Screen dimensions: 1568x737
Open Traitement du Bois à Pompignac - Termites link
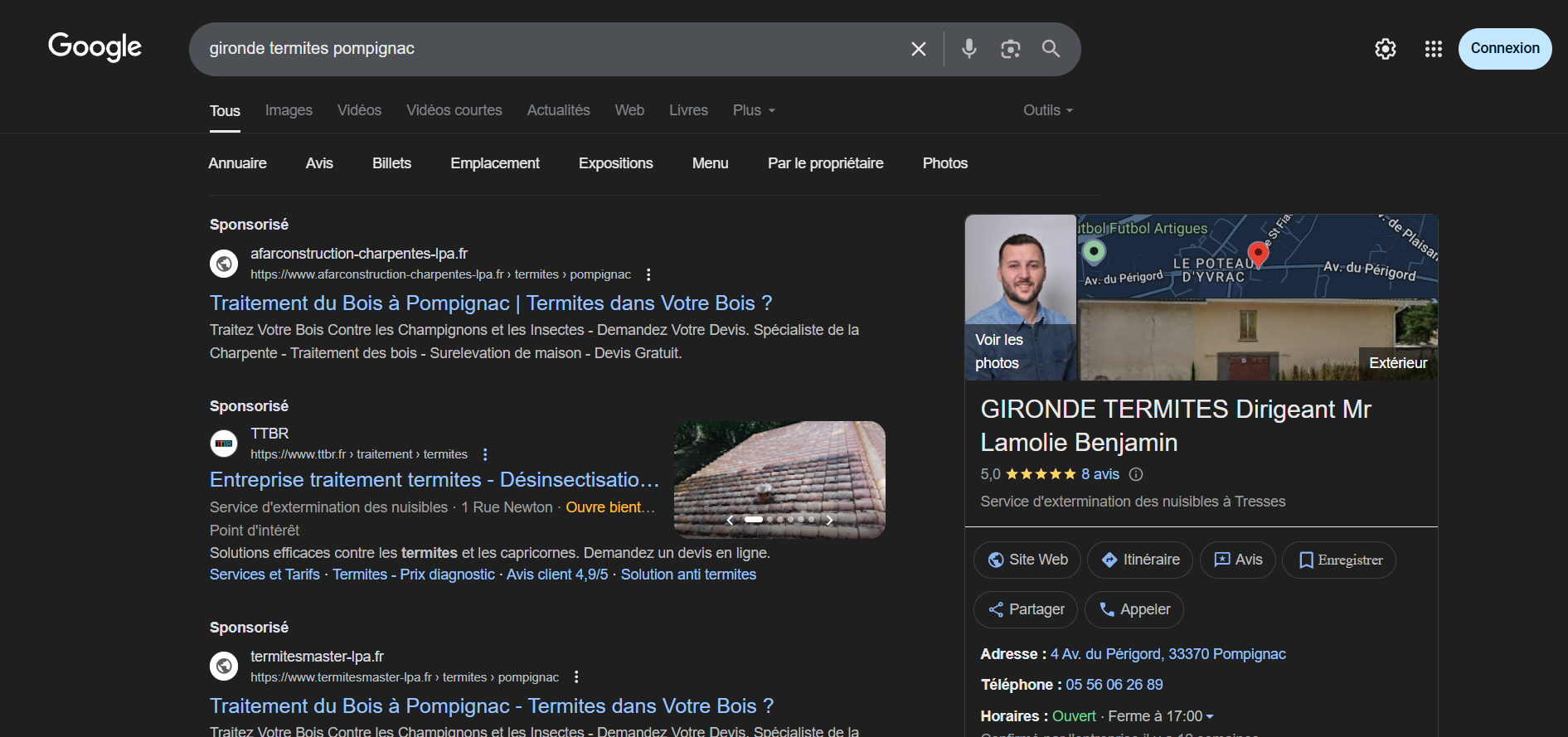492,706
